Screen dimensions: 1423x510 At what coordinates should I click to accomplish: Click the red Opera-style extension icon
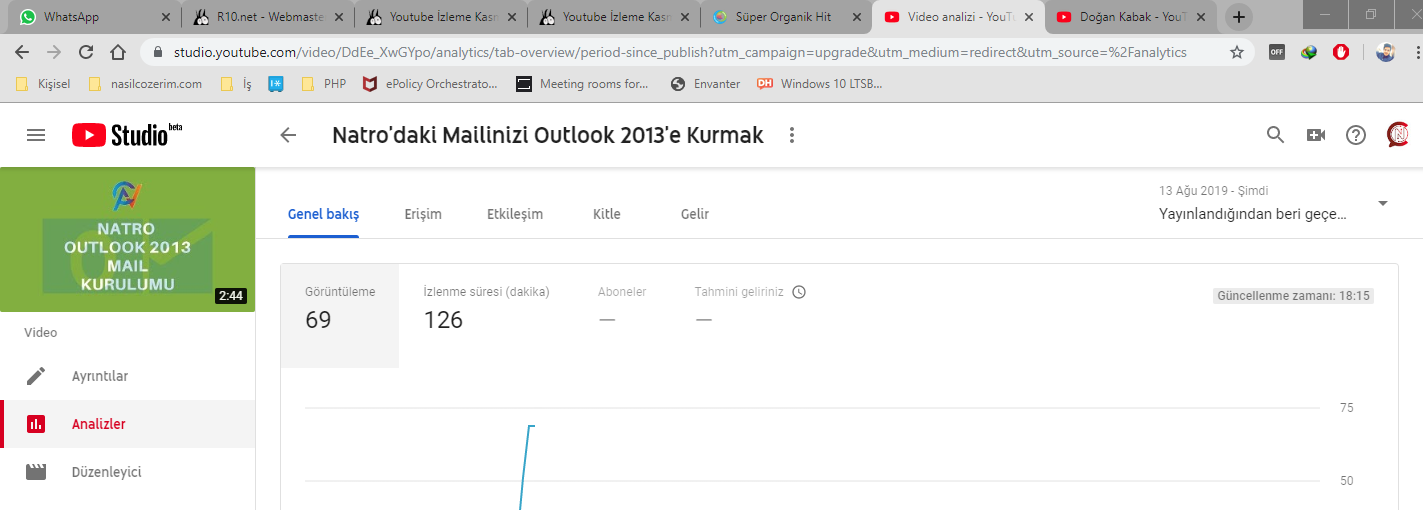[x=1341, y=52]
